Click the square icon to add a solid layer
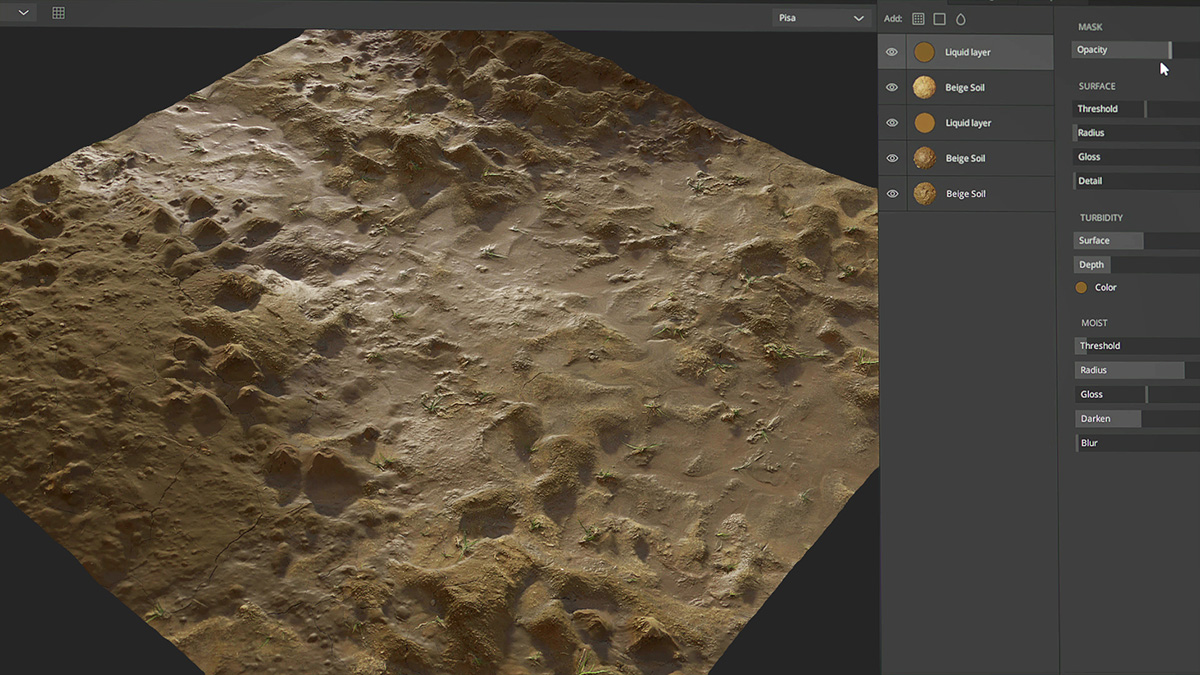 (x=941, y=18)
